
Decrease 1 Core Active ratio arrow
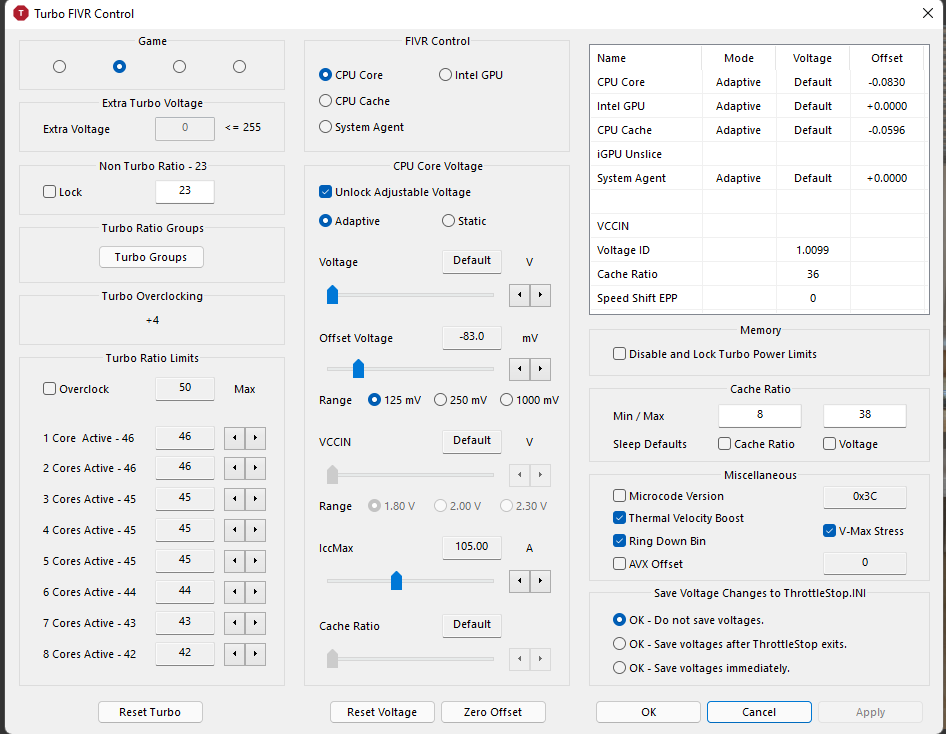coord(234,438)
